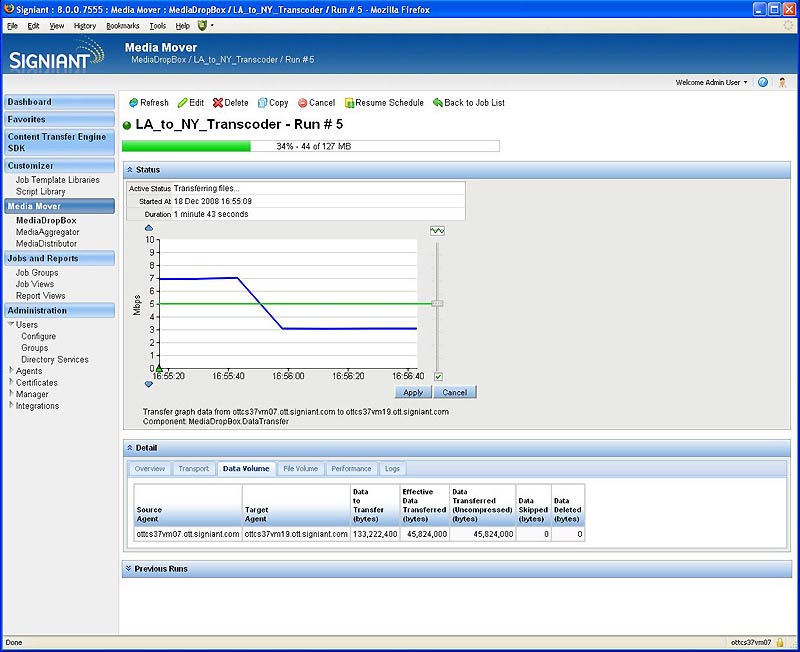This screenshot has width=800, height=652.
Task: Collapse the Status section
Action: [x=130, y=170]
